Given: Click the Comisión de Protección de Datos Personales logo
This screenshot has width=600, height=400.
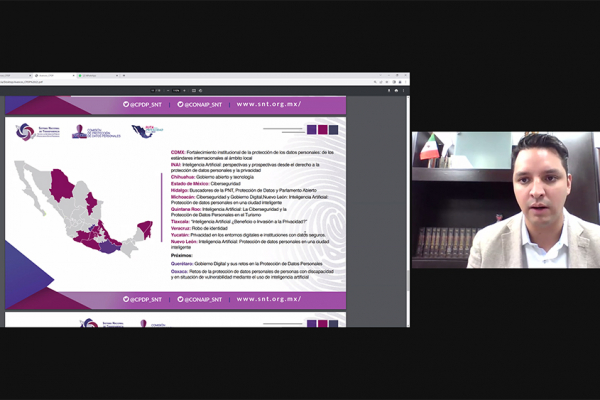Looking at the screenshot, I should [x=96, y=132].
